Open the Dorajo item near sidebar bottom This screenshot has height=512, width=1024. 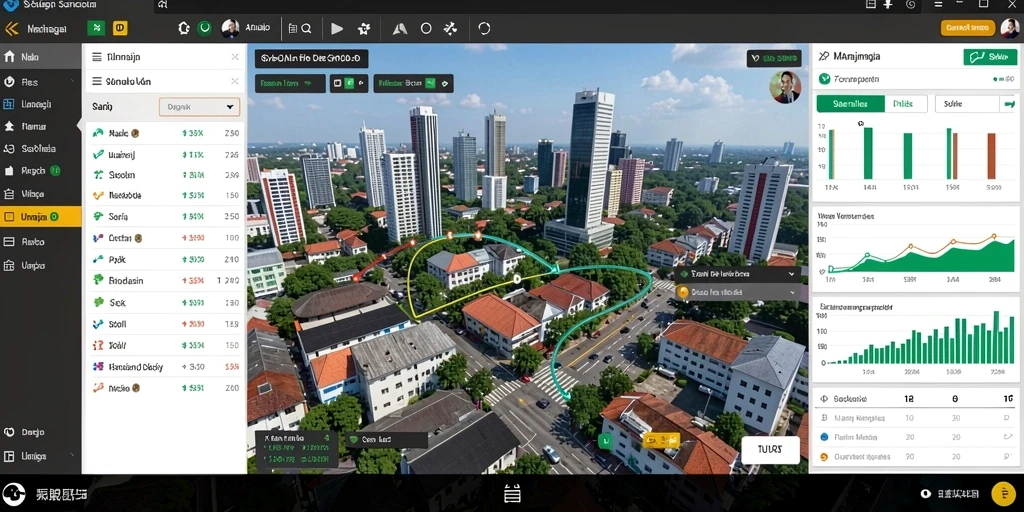pos(40,432)
